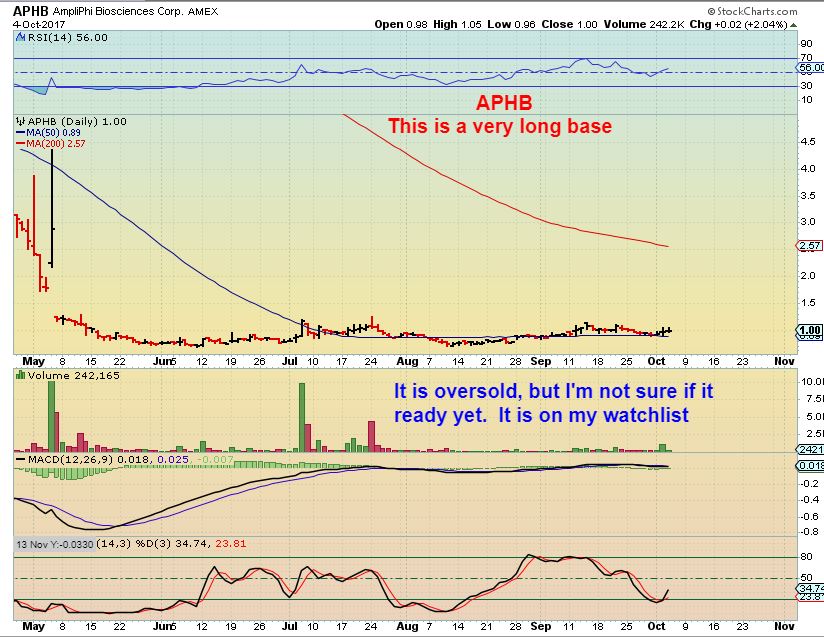This screenshot has height=637, width=824.
Task: Click the 90 label on the RSI axis
Action: click(x=806, y=44)
